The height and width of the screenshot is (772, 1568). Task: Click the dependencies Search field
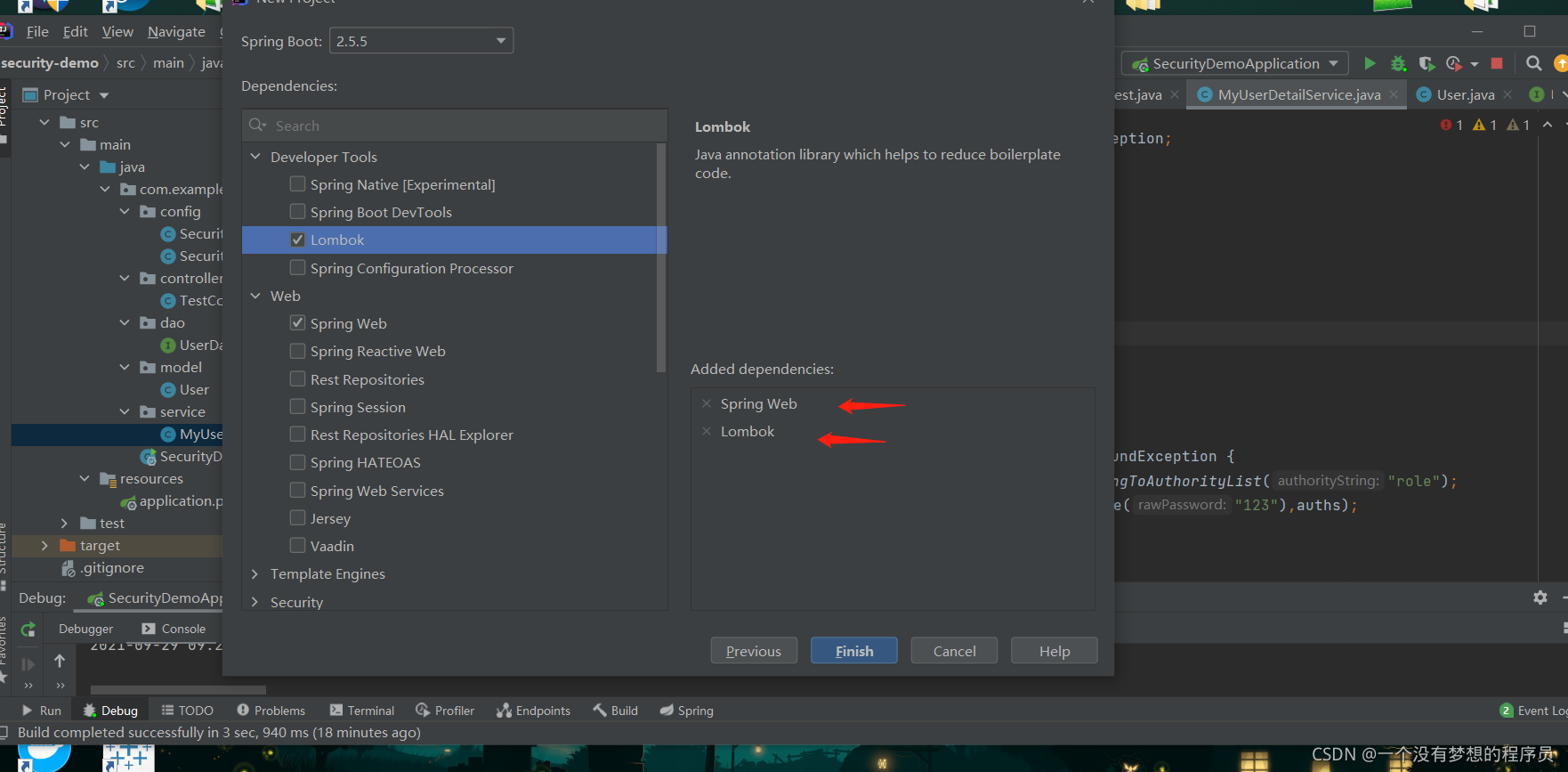pos(455,126)
